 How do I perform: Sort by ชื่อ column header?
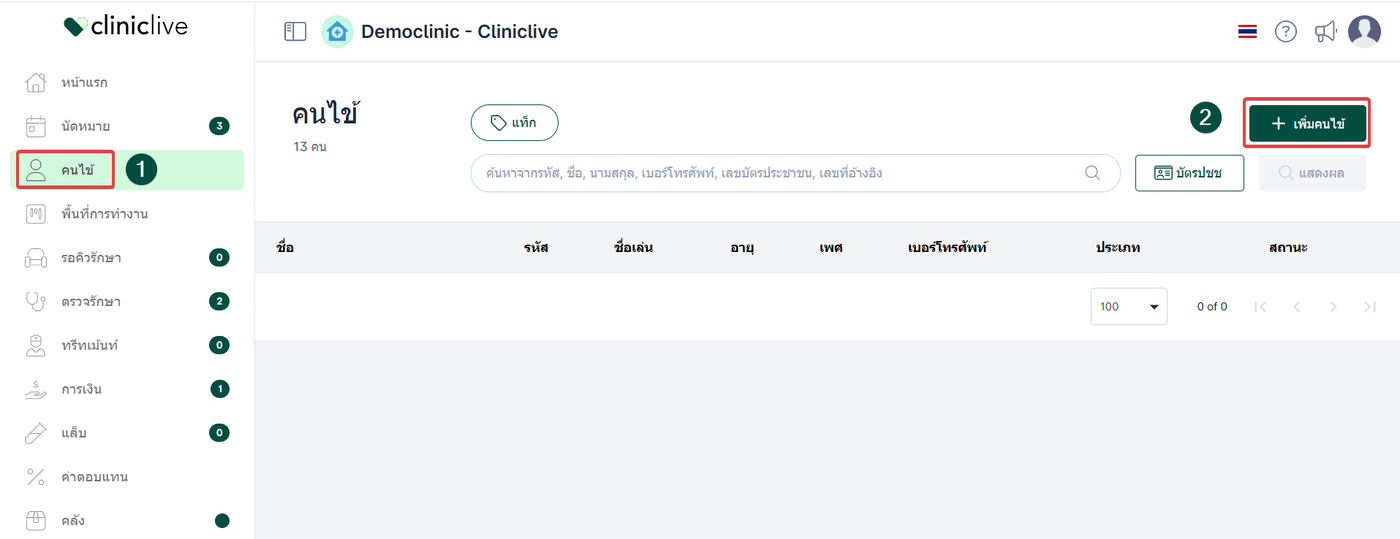pyautogui.click(x=286, y=247)
